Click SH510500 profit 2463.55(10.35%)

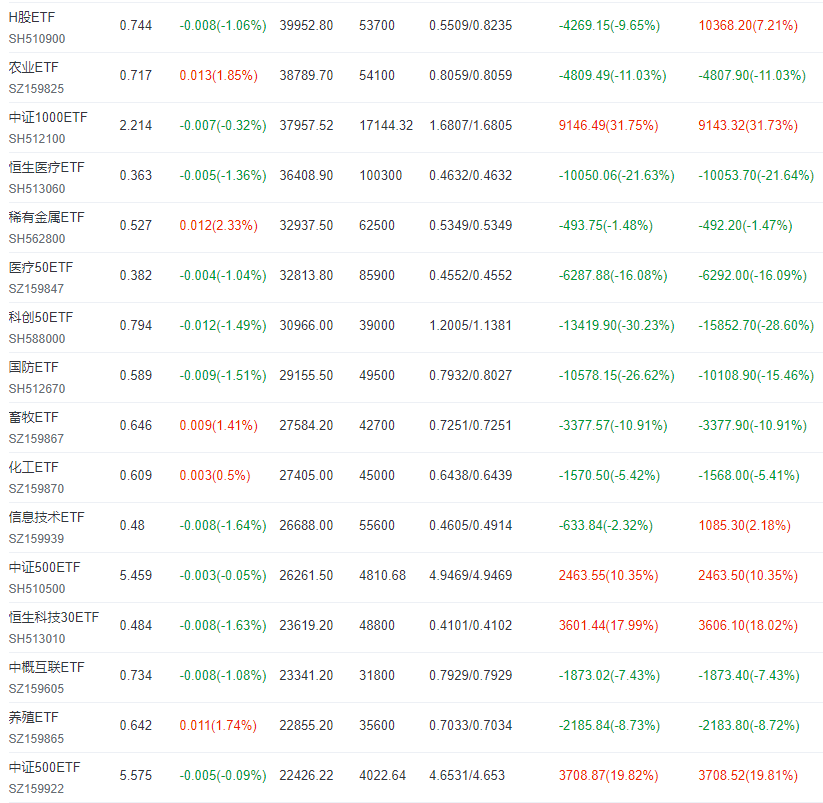click(x=608, y=575)
